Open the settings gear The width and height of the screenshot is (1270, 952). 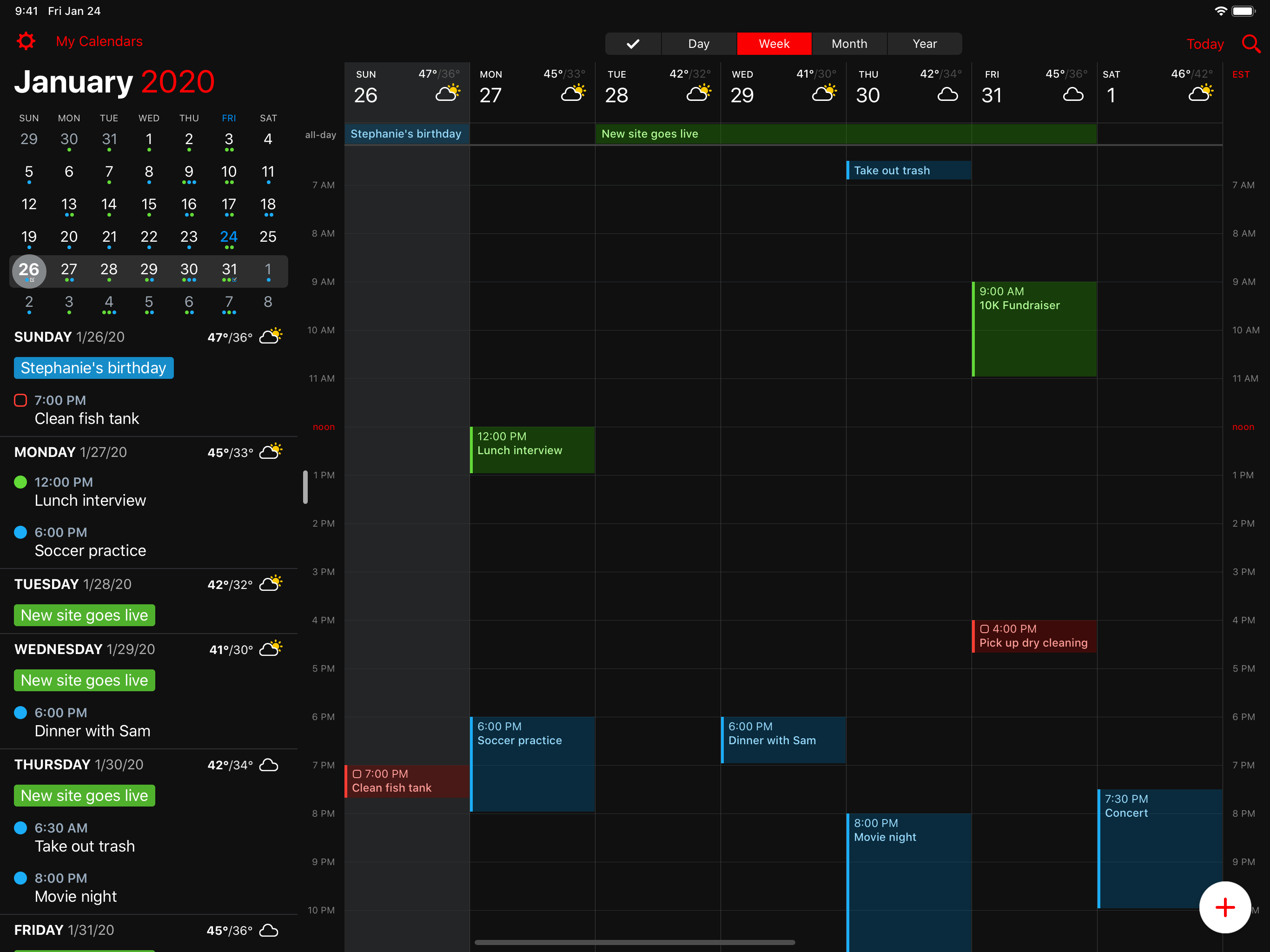pos(25,41)
